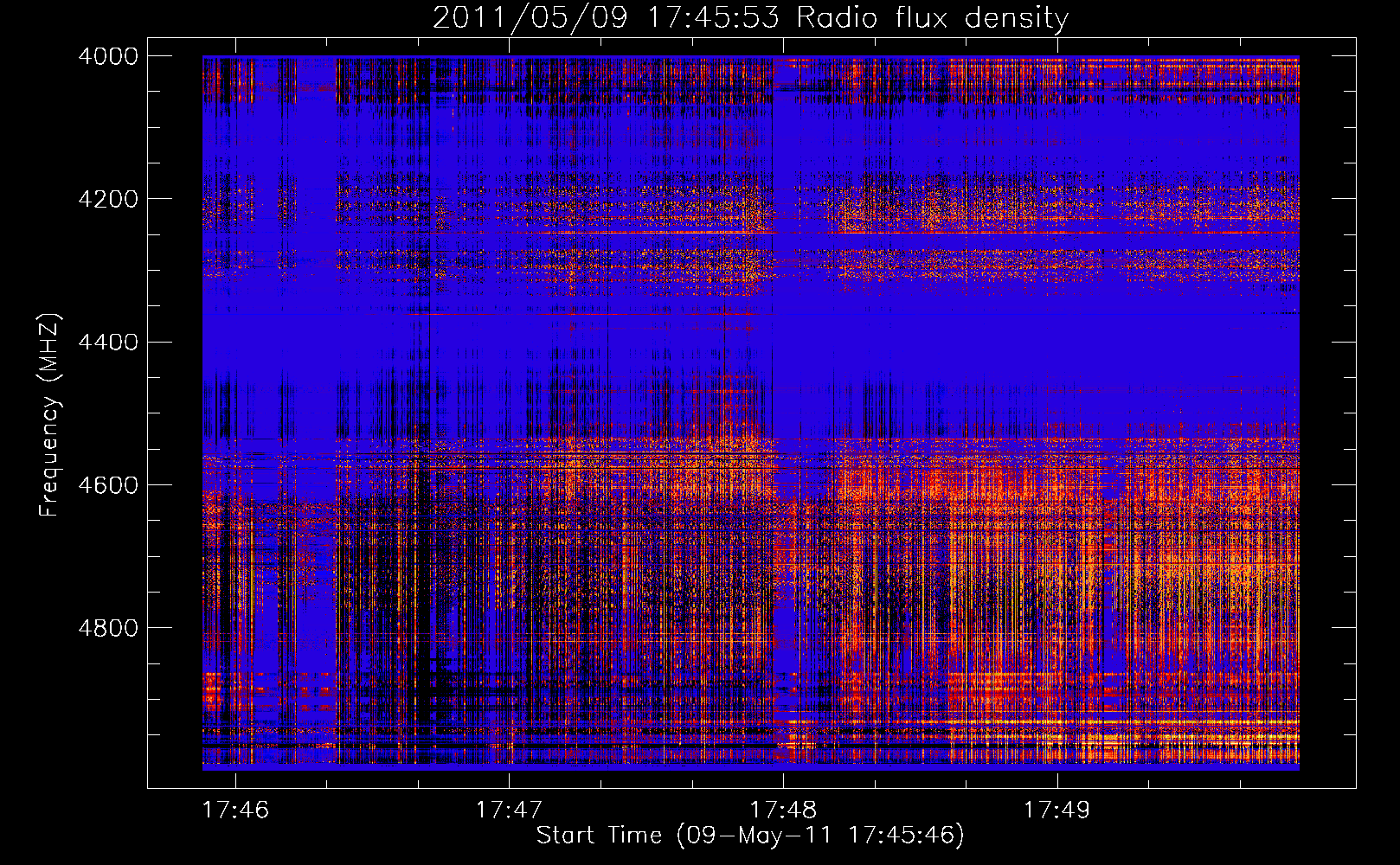Click the 17:47 time tick label
Image resolution: width=1400 pixels, height=865 pixels.
pos(509,810)
